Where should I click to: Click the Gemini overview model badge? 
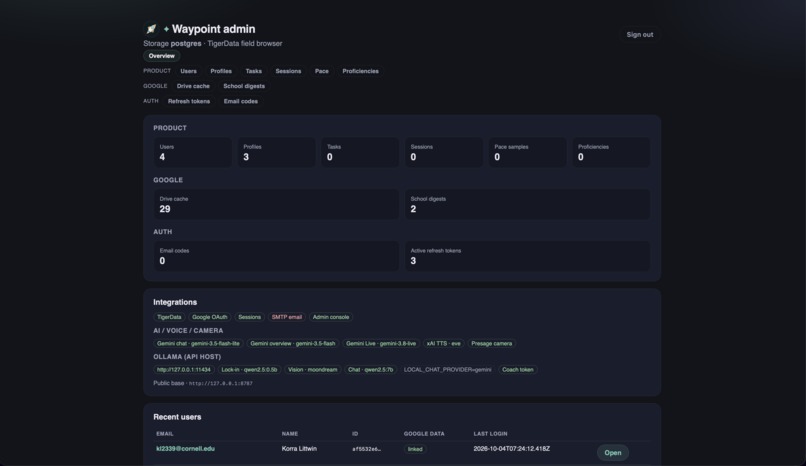292,343
